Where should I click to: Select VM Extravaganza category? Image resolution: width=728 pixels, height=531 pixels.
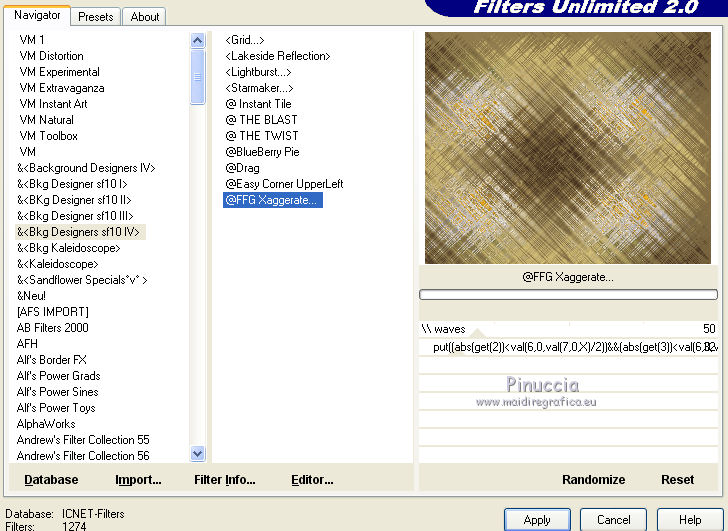[62, 88]
